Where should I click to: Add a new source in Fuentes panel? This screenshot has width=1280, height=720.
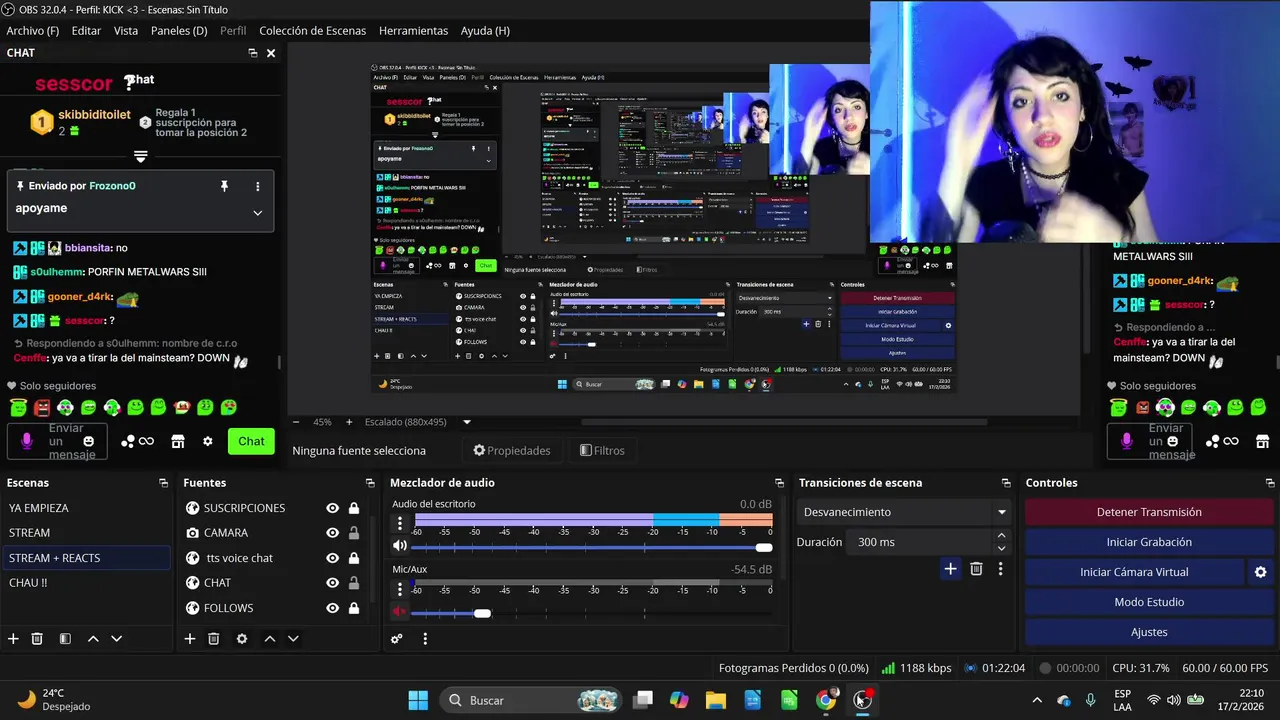[x=190, y=639]
